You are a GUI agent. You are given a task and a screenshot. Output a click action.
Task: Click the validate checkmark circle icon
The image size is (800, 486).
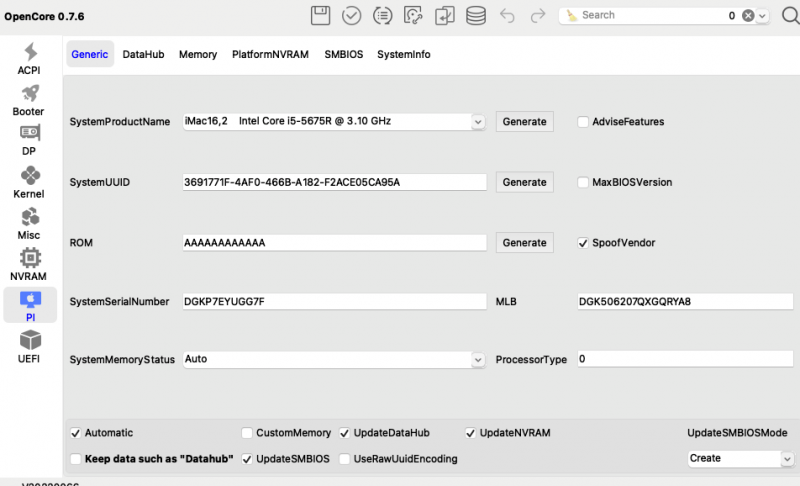(x=351, y=15)
